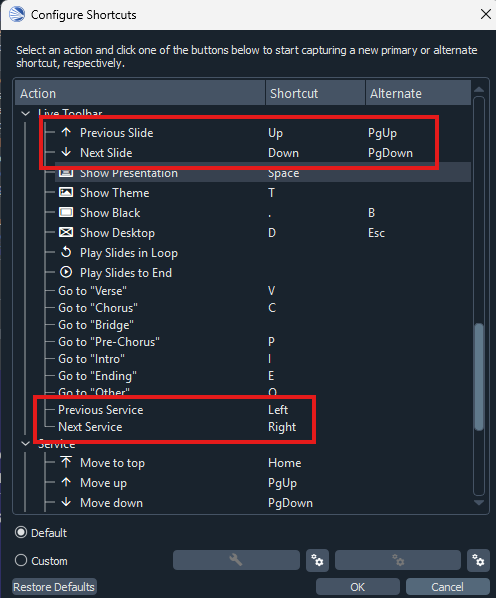Image resolution: width=496 pixels, height=598 pixels.
Task: Click the Move to top icon
Action: pos(66,462)
